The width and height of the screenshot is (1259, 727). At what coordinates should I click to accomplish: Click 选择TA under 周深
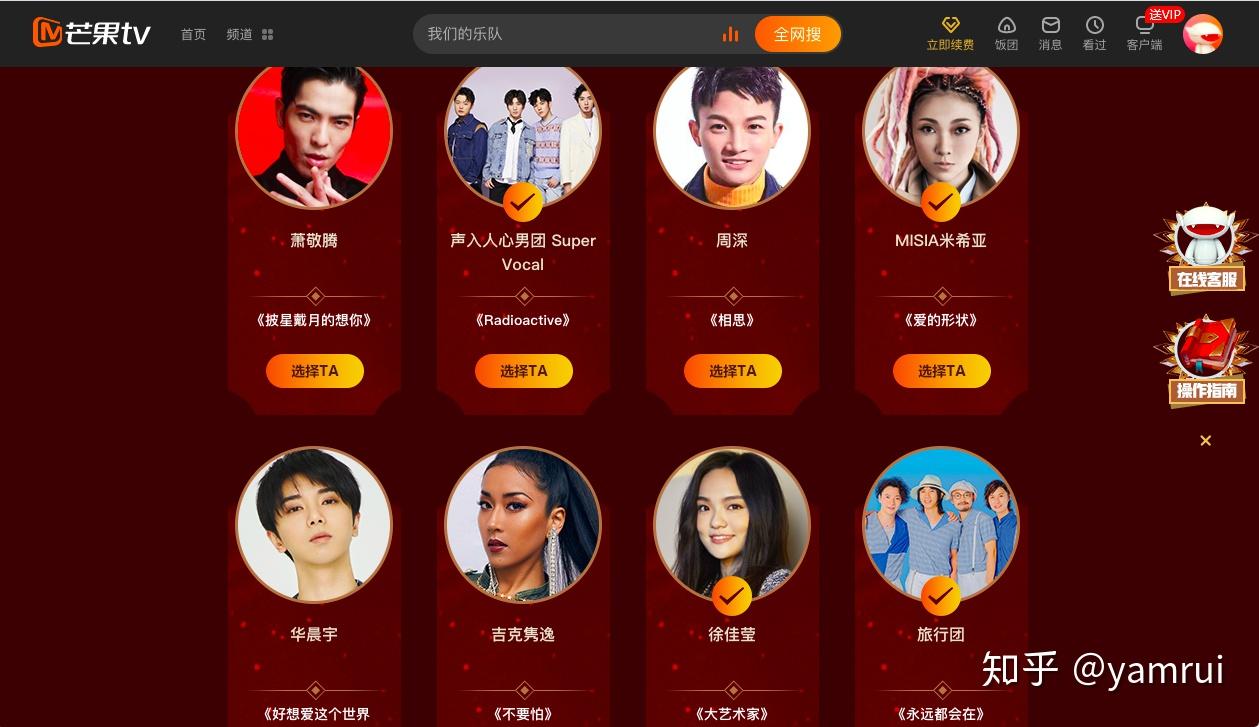[x=733, y=371]
